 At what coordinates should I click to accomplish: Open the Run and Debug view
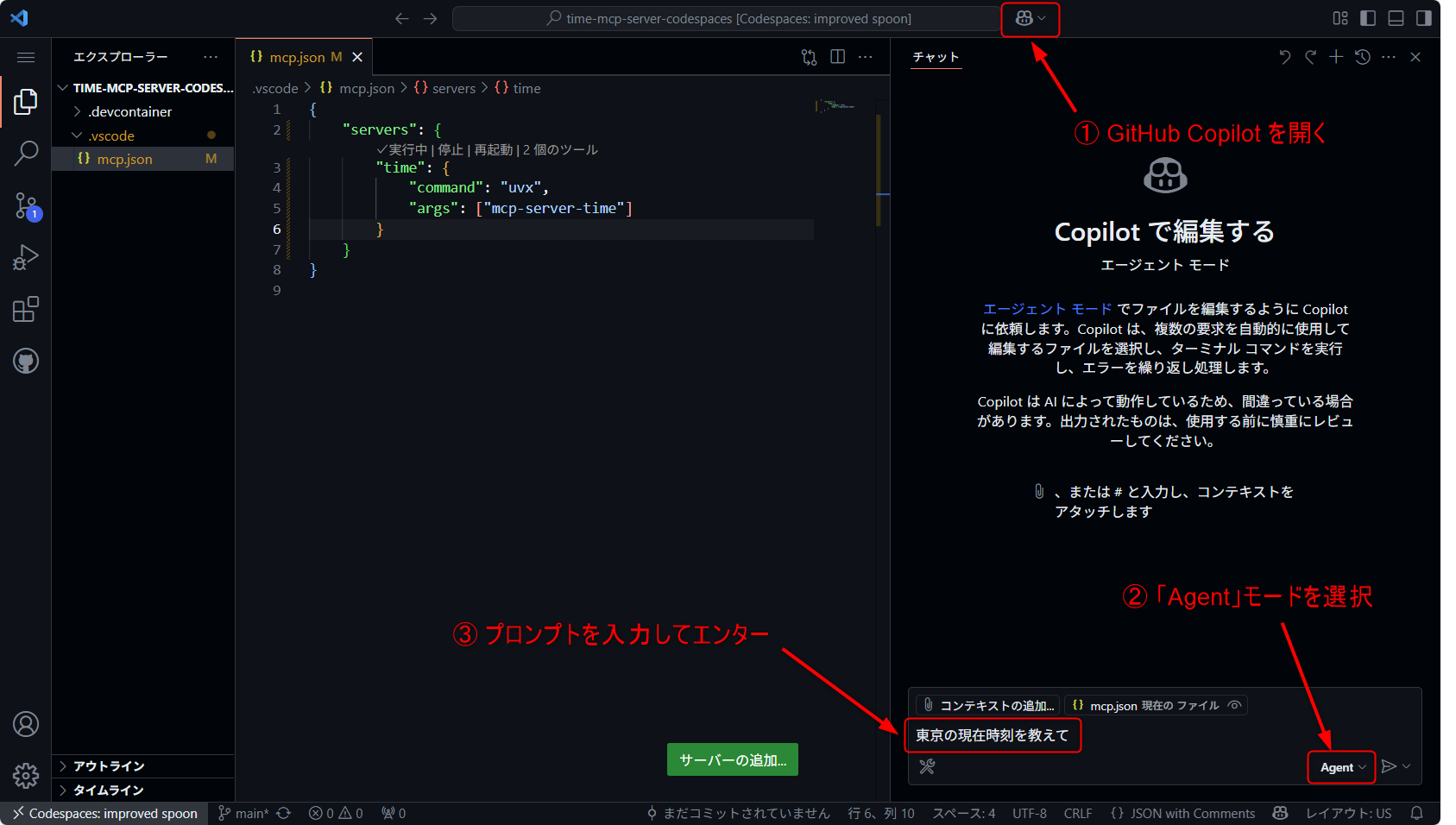coord(26,257)
